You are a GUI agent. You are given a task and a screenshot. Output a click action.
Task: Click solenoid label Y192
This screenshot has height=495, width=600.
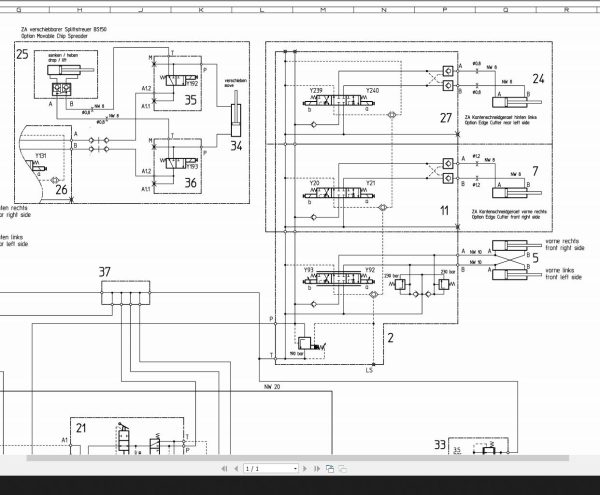point(192,83)
